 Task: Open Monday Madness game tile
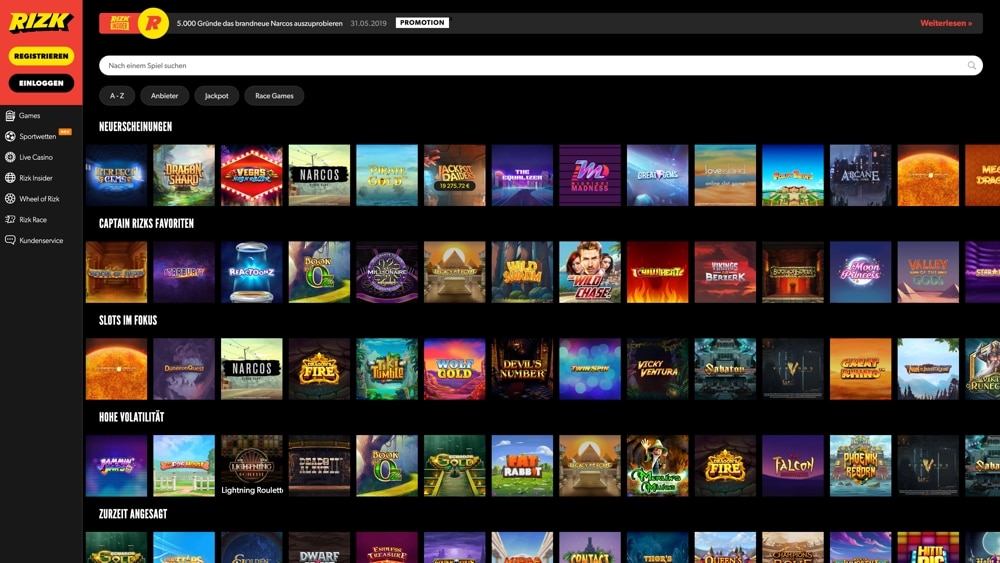[589, 175]
